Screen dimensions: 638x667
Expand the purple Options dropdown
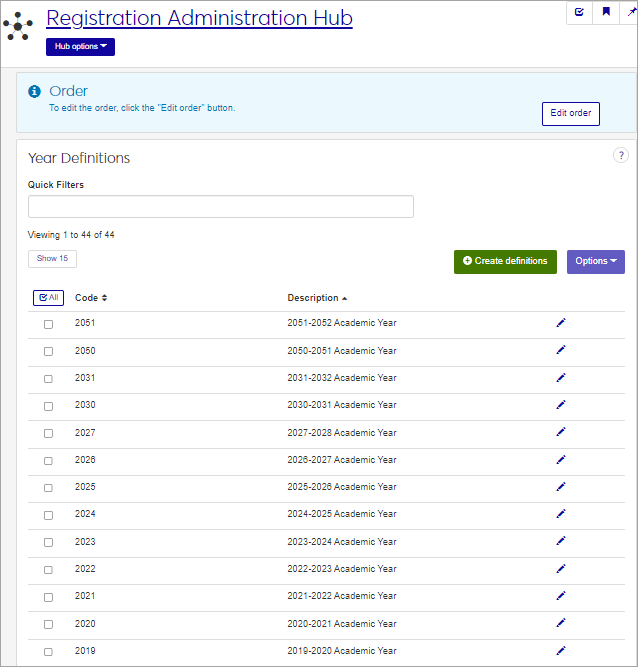pos(595,261)
